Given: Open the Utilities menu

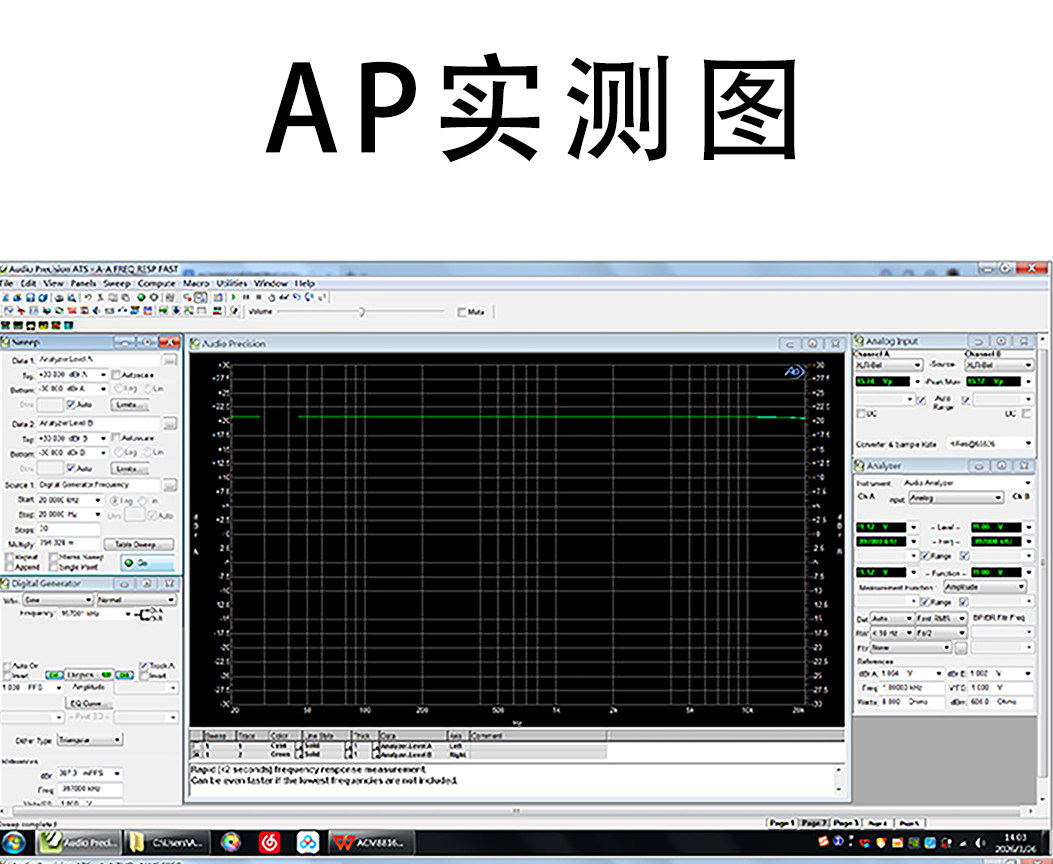Looking at the screenshot, I should 232,283.
